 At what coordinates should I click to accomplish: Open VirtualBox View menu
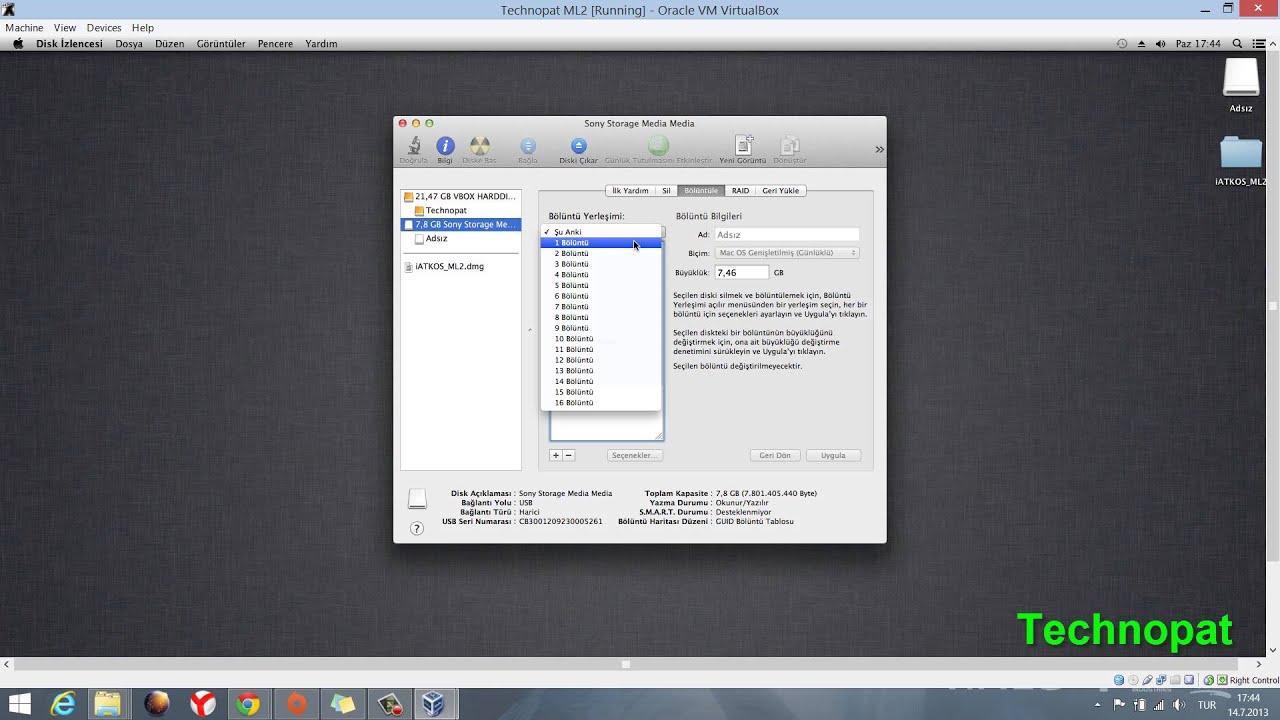[65, 28]
